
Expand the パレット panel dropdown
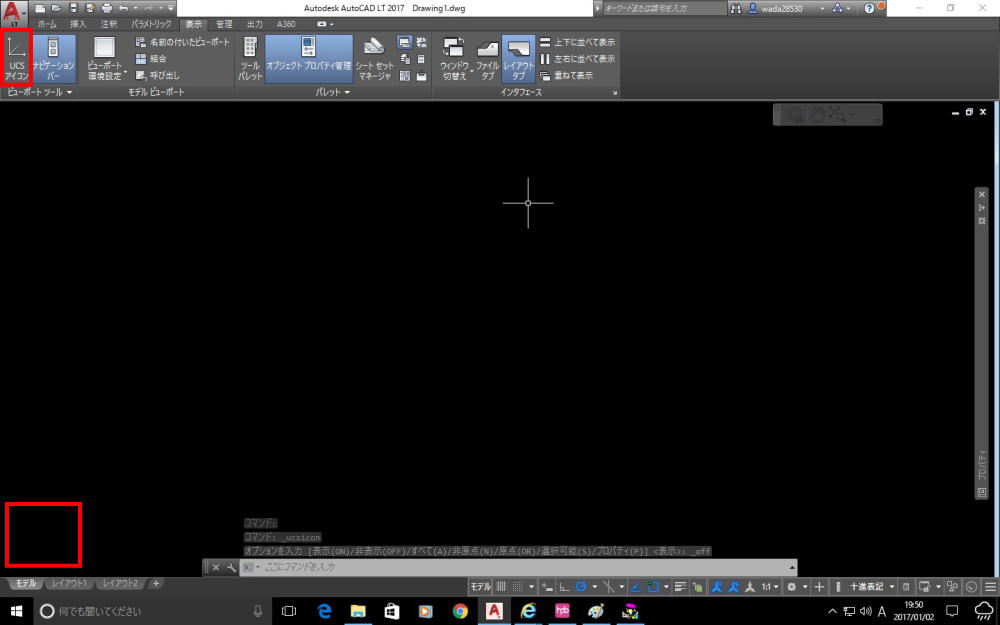pos(333,92)
